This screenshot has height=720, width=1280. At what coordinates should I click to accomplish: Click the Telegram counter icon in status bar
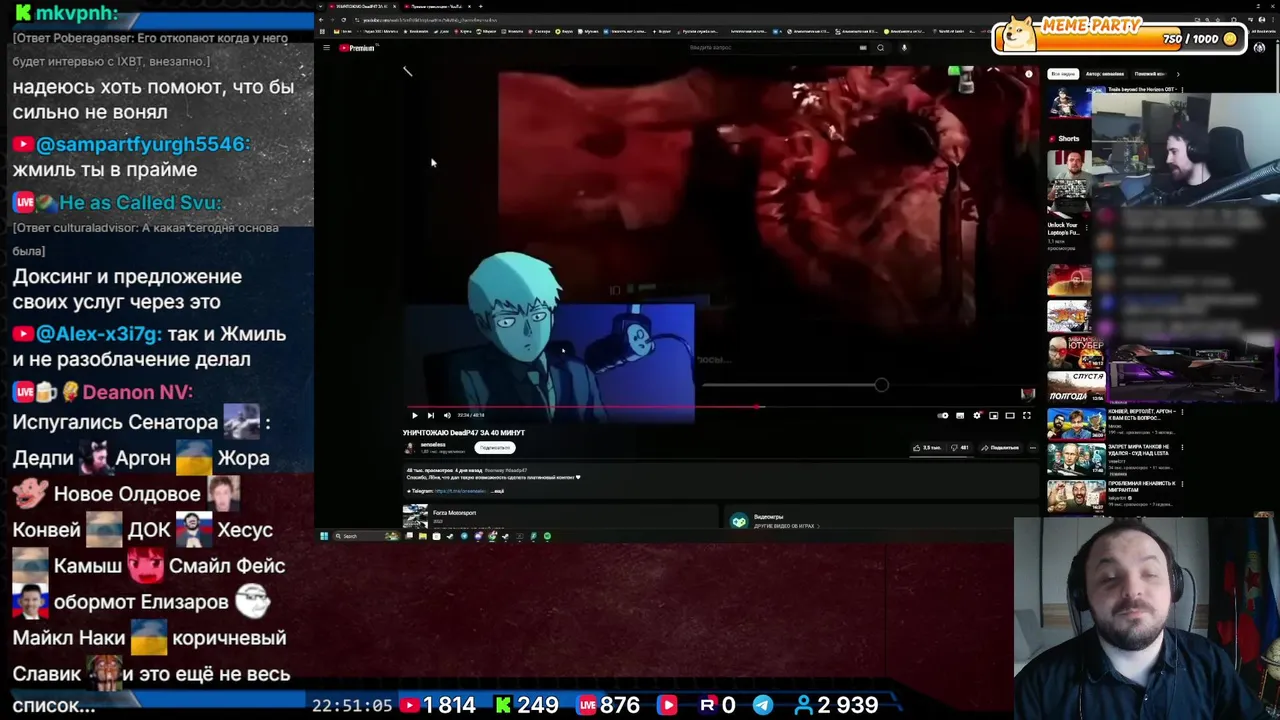762,705
